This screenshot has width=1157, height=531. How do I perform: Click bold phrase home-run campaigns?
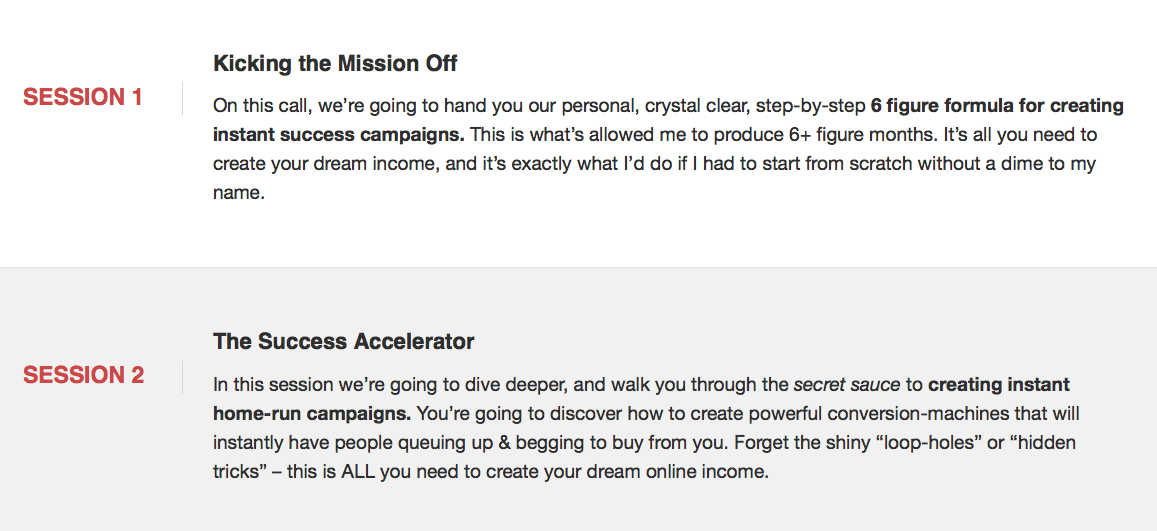point(312,414)
